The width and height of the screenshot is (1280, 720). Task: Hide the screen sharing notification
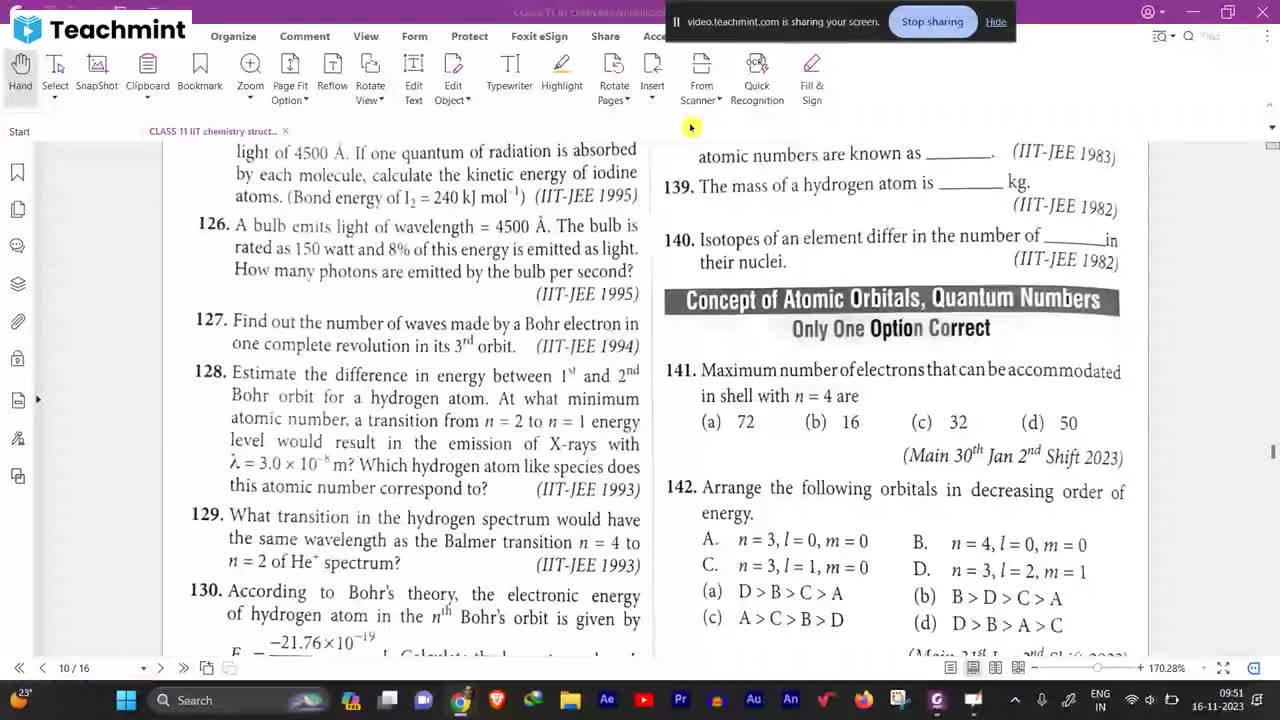click(x=996, y=22)
